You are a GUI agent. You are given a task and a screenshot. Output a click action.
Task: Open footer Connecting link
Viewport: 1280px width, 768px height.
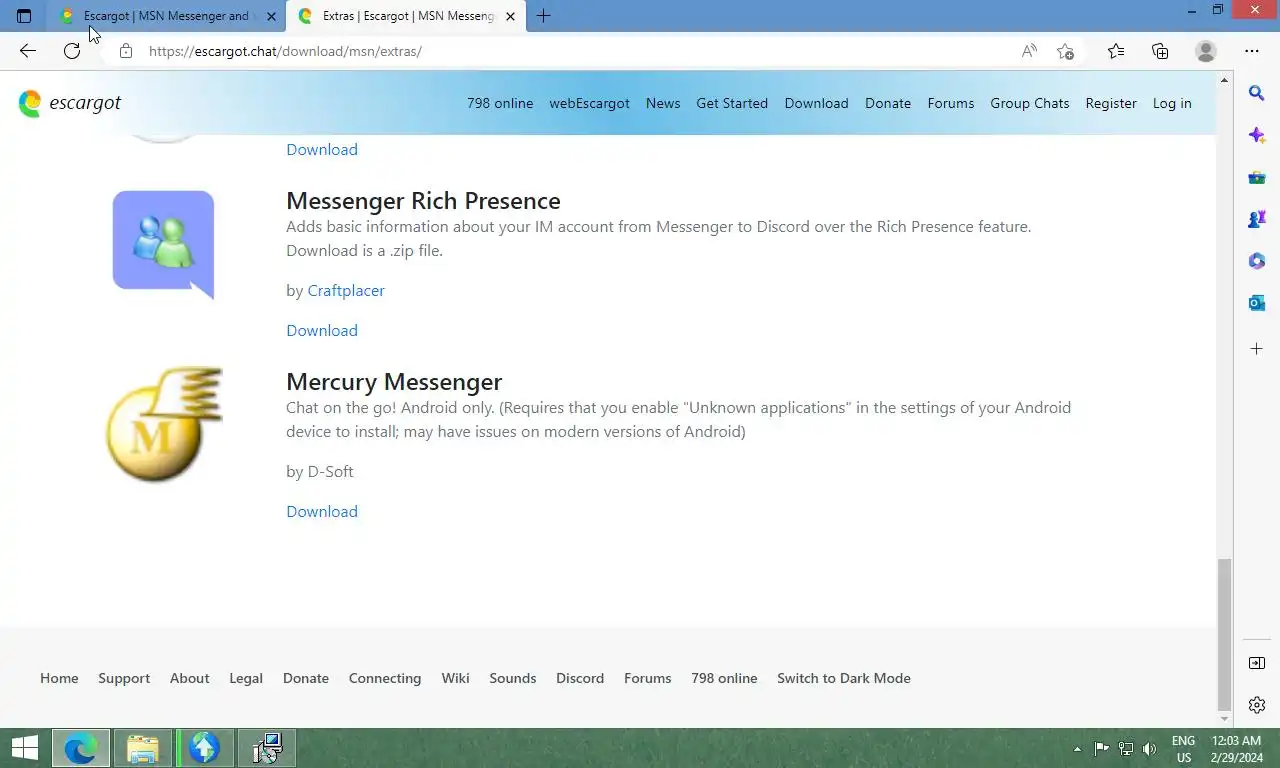tap(385, 678)
